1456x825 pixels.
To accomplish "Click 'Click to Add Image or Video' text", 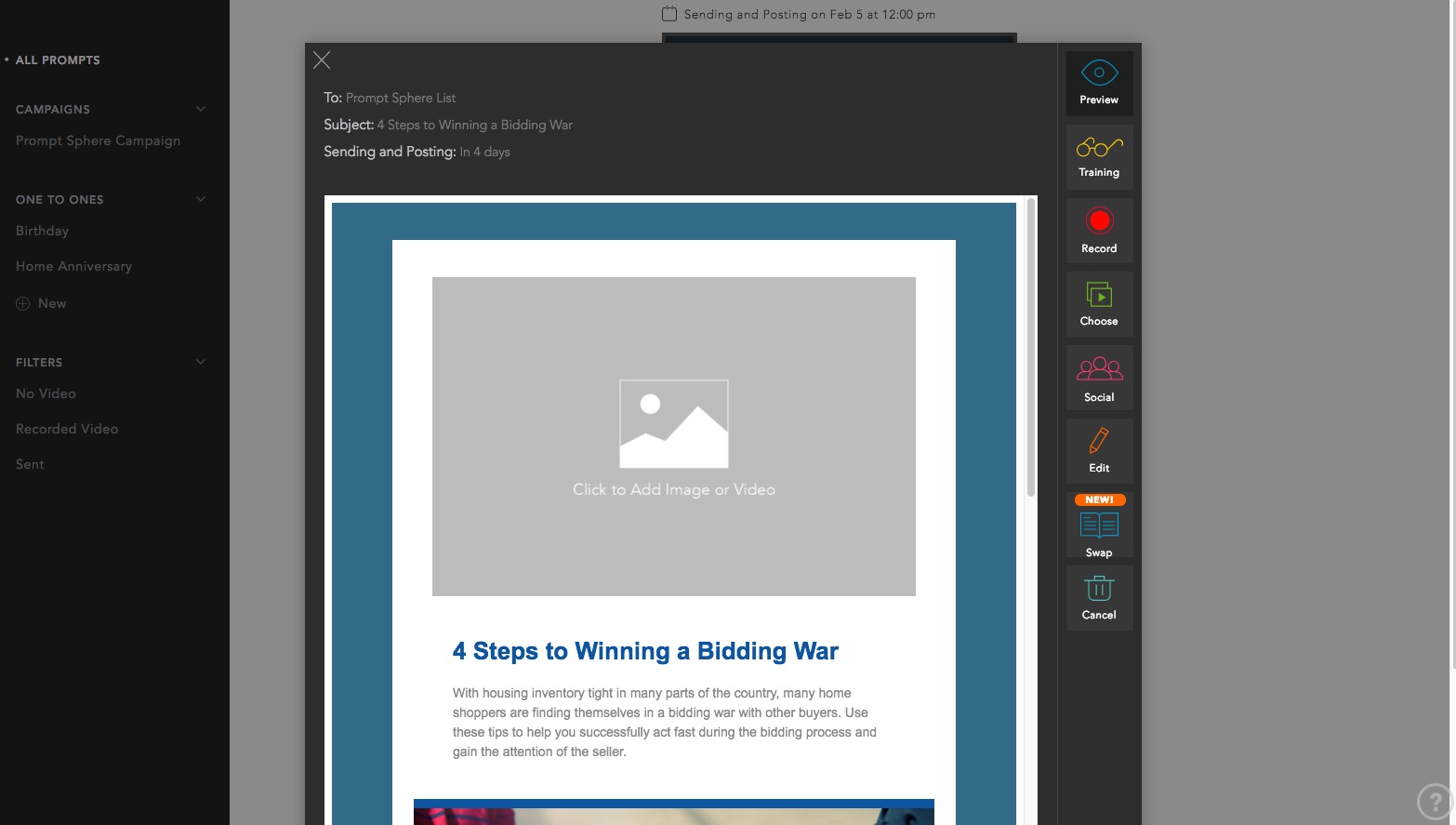I will tap(674, 489).
